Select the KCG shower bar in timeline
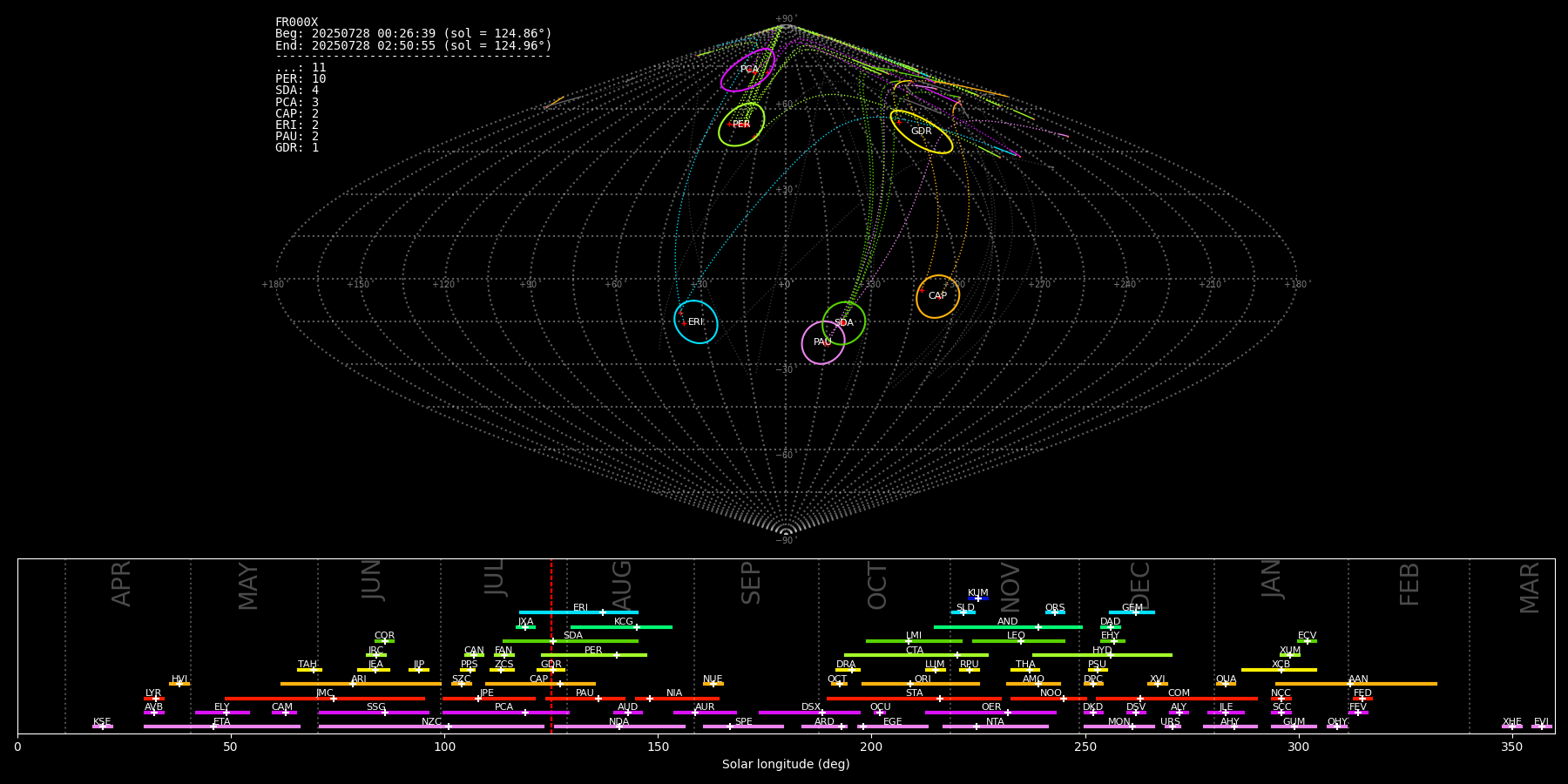Image resolution: width=1568 pixels, height=784 pixels. pyautogui.click(x=621, y=627)
